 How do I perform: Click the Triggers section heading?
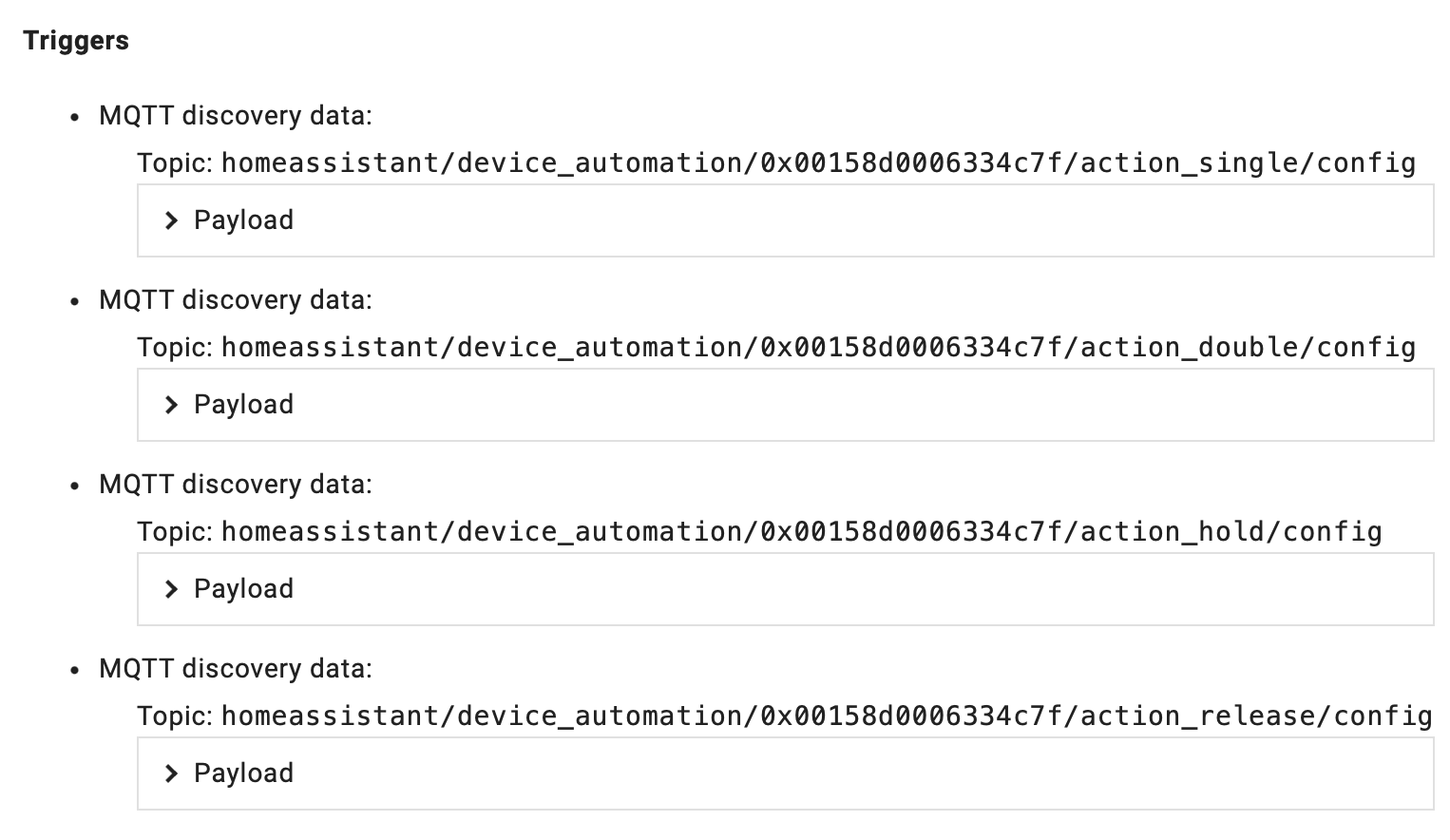(x=76, y=41)
